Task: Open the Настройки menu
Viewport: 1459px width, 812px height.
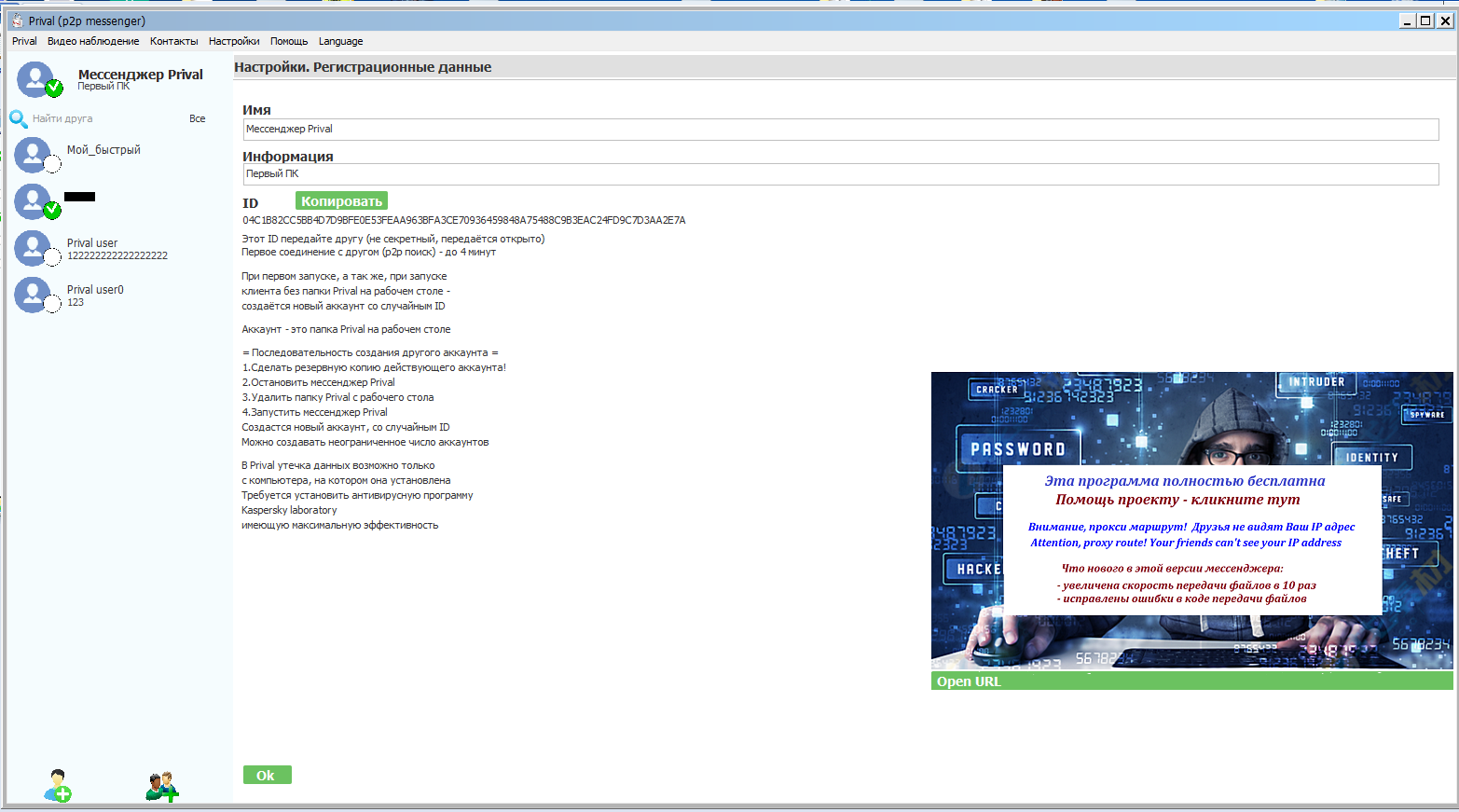Action: click(234, 41)
